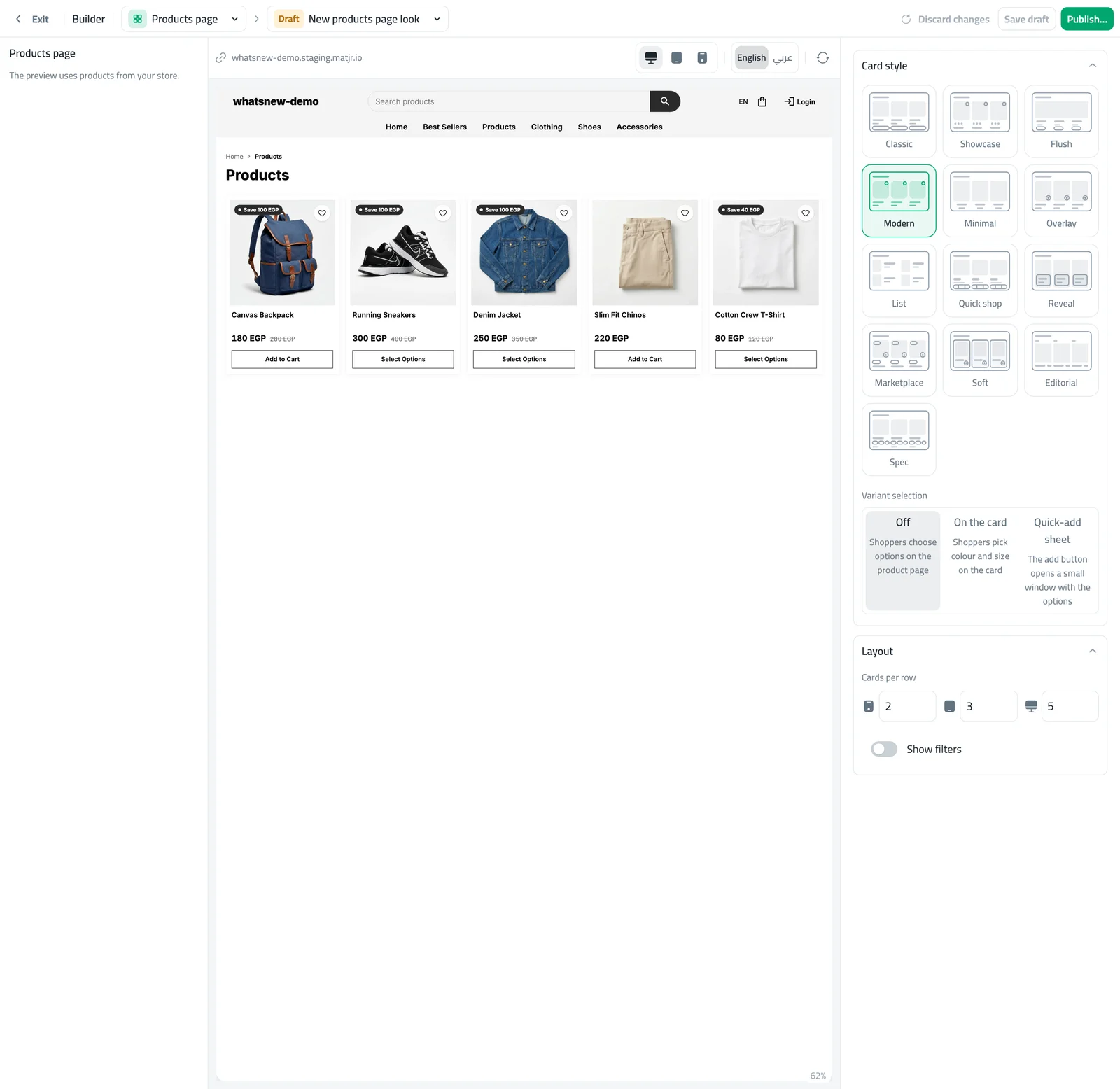The image size is (1120, 1089).
Task: Favorite the Canvas Backpack with heart icon
Action: (322, 213)
